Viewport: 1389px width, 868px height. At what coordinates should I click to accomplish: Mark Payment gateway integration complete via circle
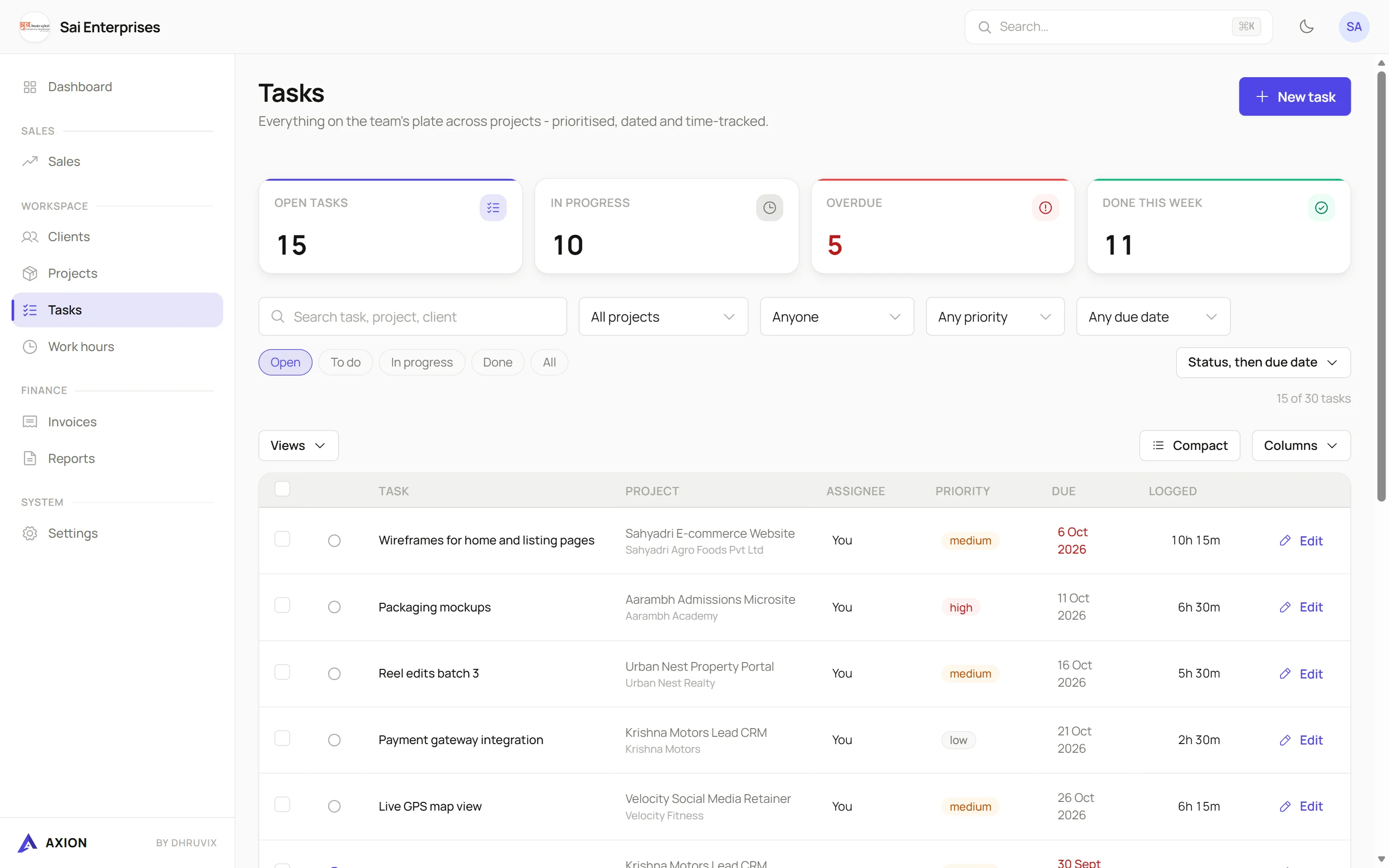click(335, 740)
